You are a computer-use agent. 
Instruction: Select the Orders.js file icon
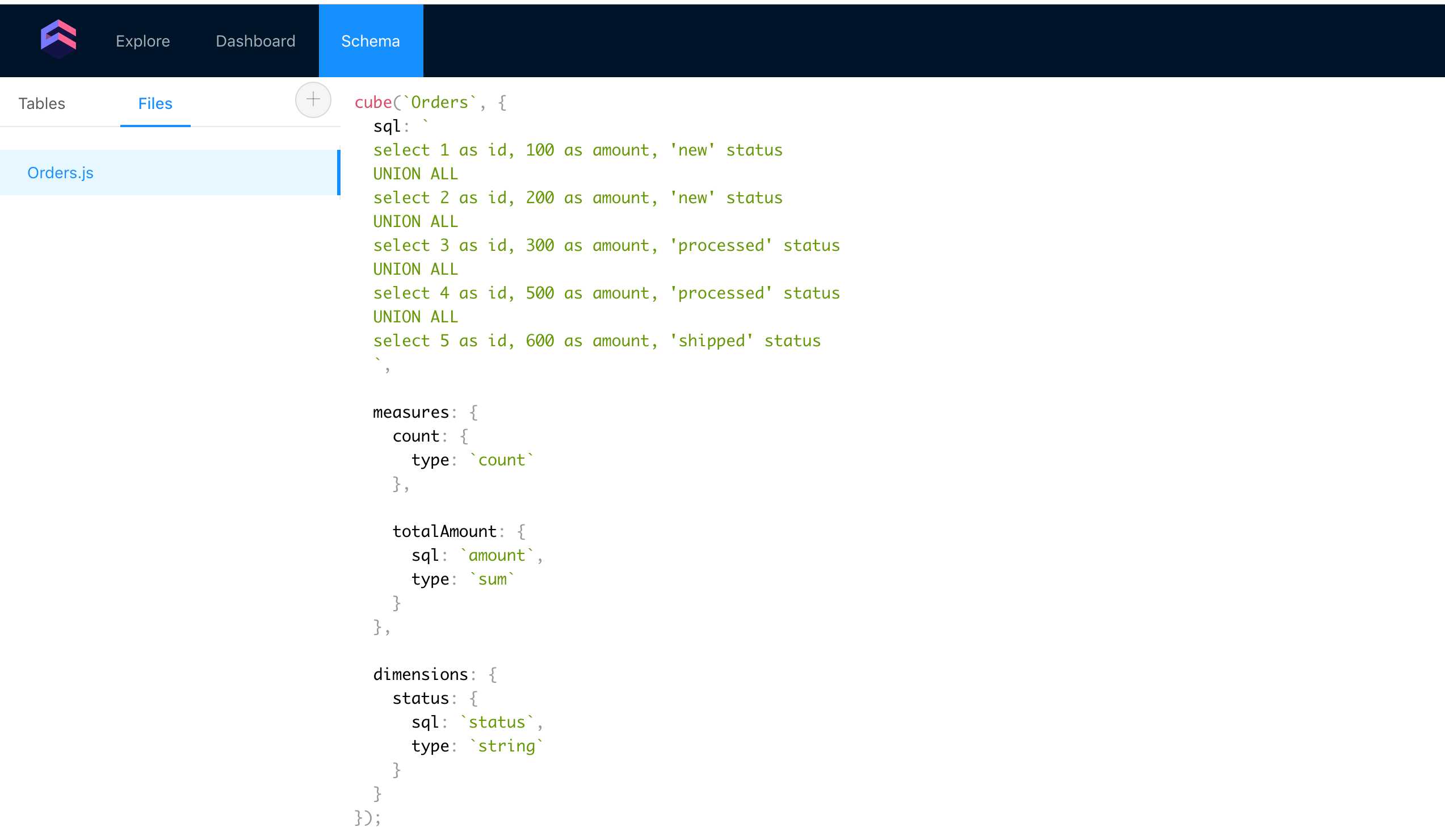point(60,172)
